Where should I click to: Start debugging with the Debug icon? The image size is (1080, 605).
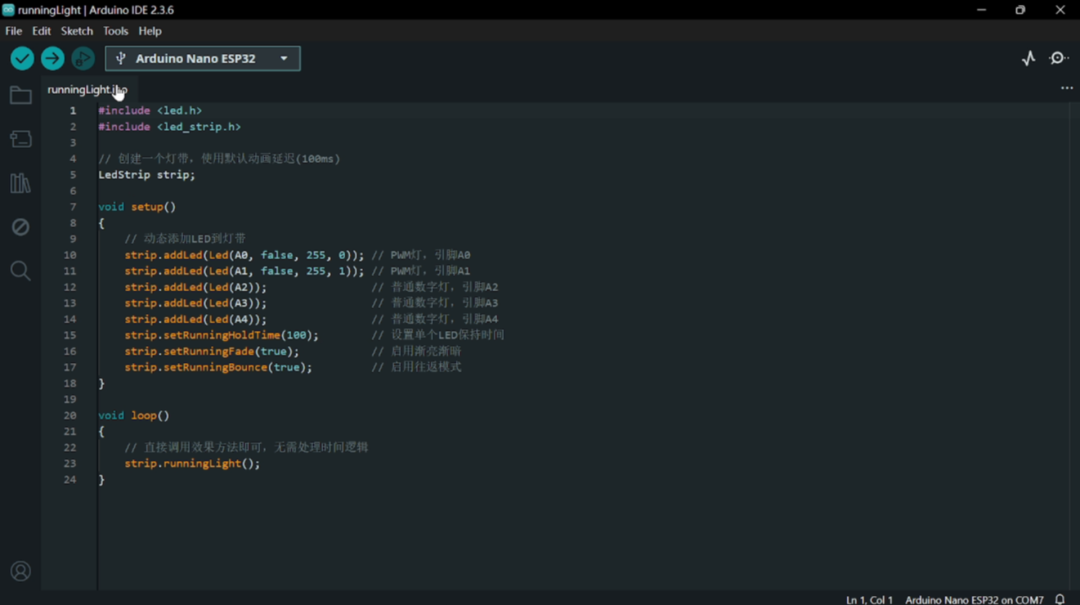point(83,59)
